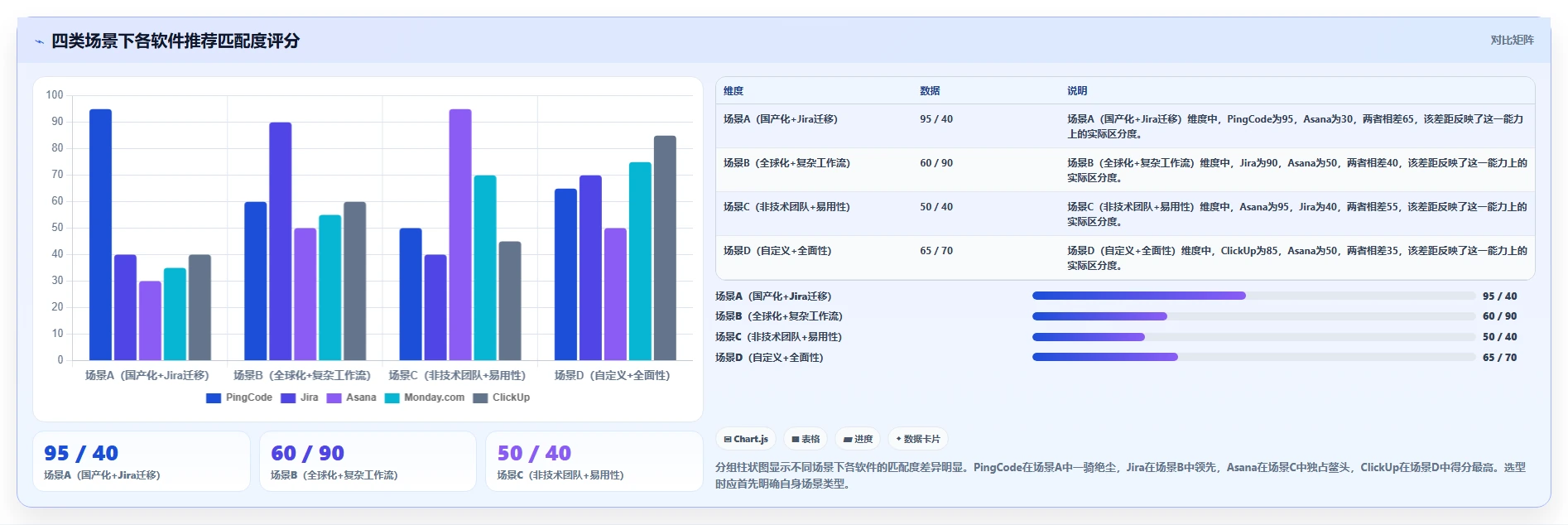This screenshot has height=525, width=1568.
Task: Click the 场景B label beside the progress bars
Action: [779, 316]
